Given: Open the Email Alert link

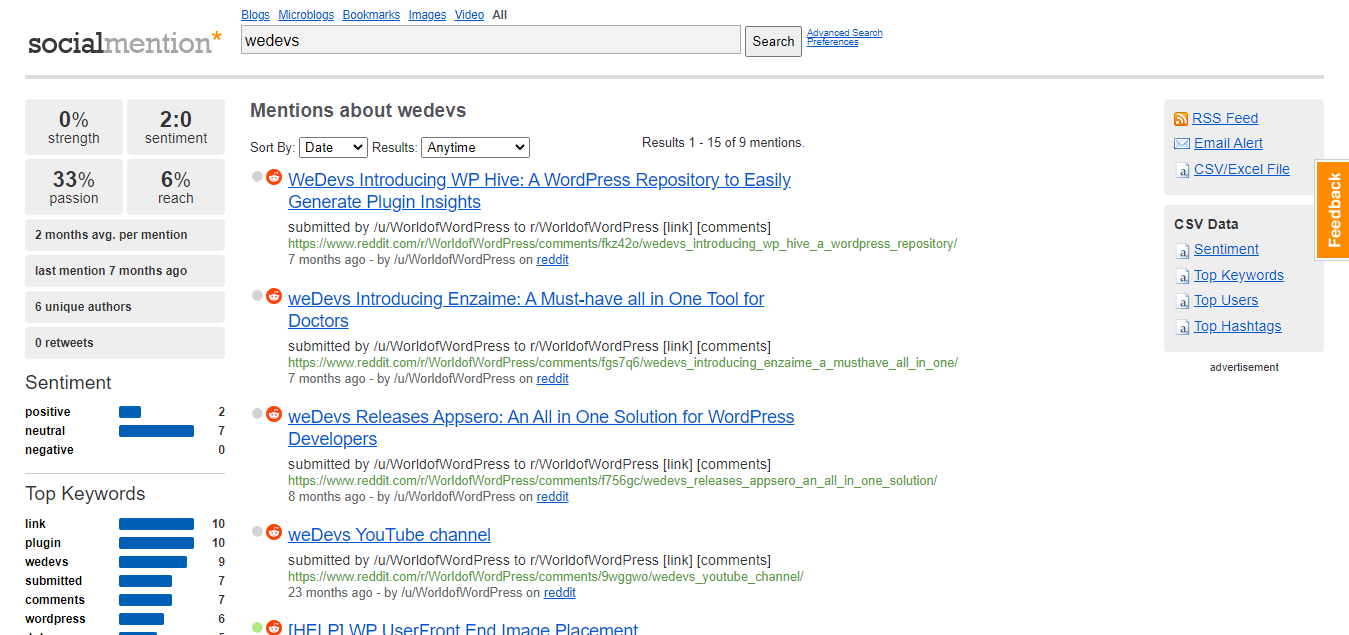Looking at the screenshot, I should pos(1228,144).
